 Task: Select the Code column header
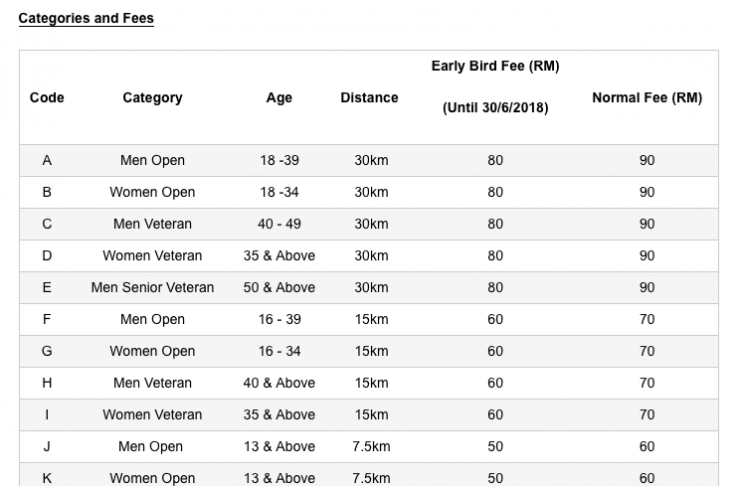[x=47, y=97]
